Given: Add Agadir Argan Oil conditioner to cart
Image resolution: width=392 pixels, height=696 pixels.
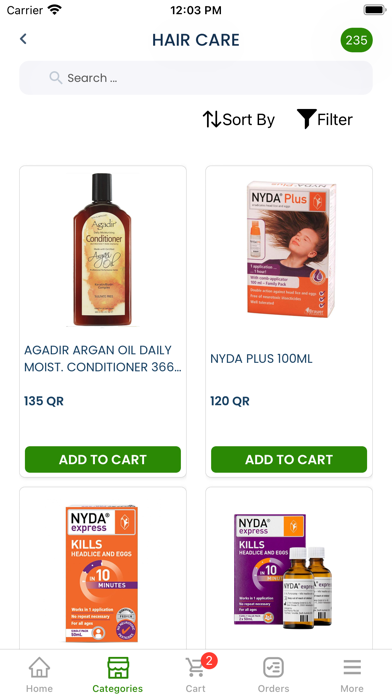Looking at the screenshot, I should click(x=103, y=459).
